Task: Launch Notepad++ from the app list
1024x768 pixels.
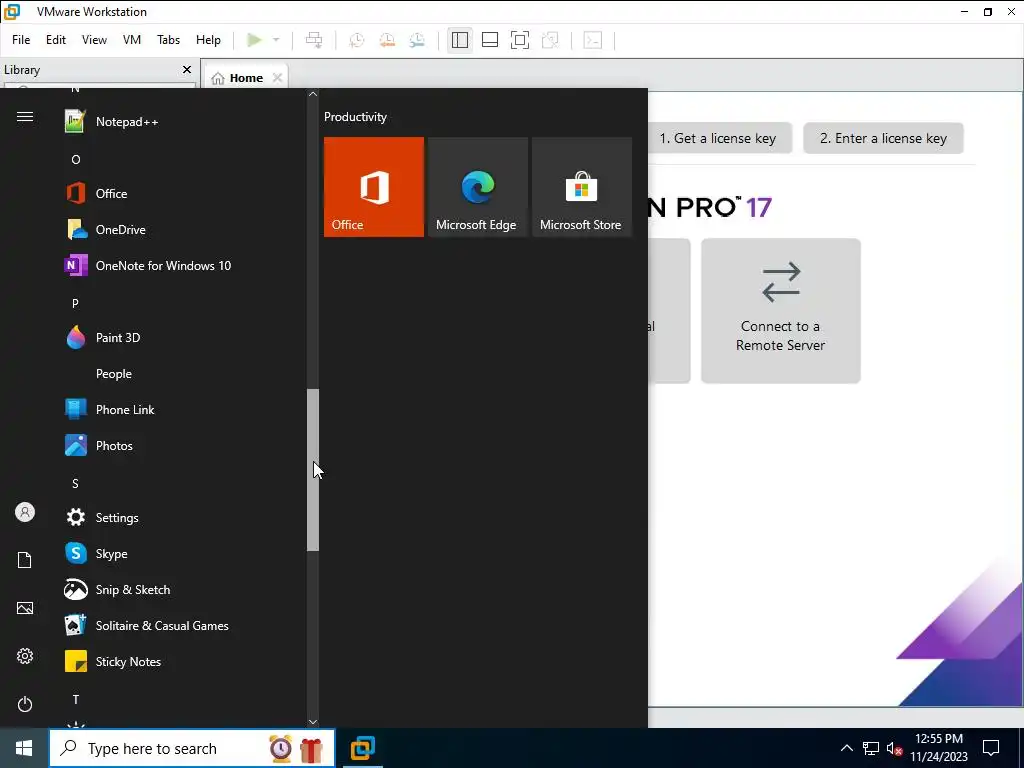Action: tap(183, 121)
